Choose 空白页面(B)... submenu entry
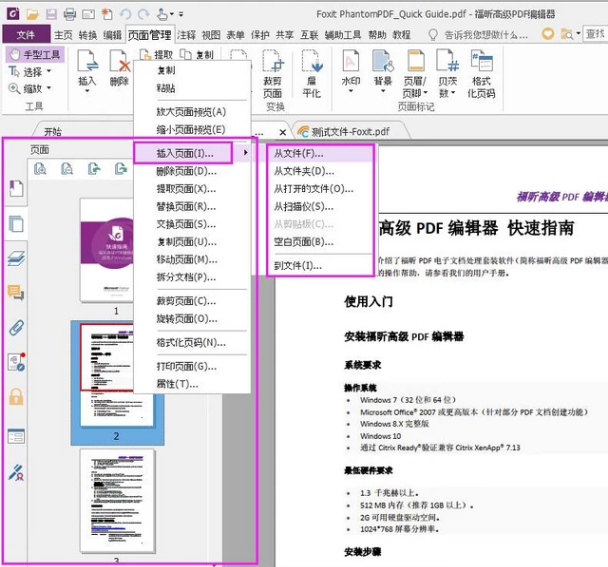The image size is (608, 567). (x=320, y=242)
